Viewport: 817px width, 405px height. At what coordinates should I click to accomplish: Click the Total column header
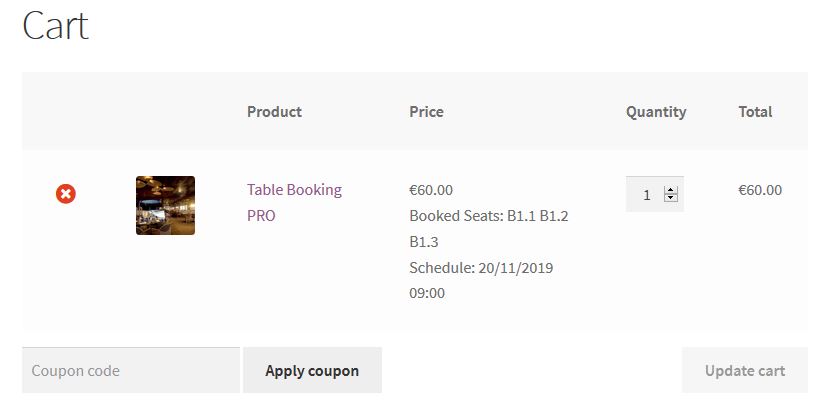755,112
